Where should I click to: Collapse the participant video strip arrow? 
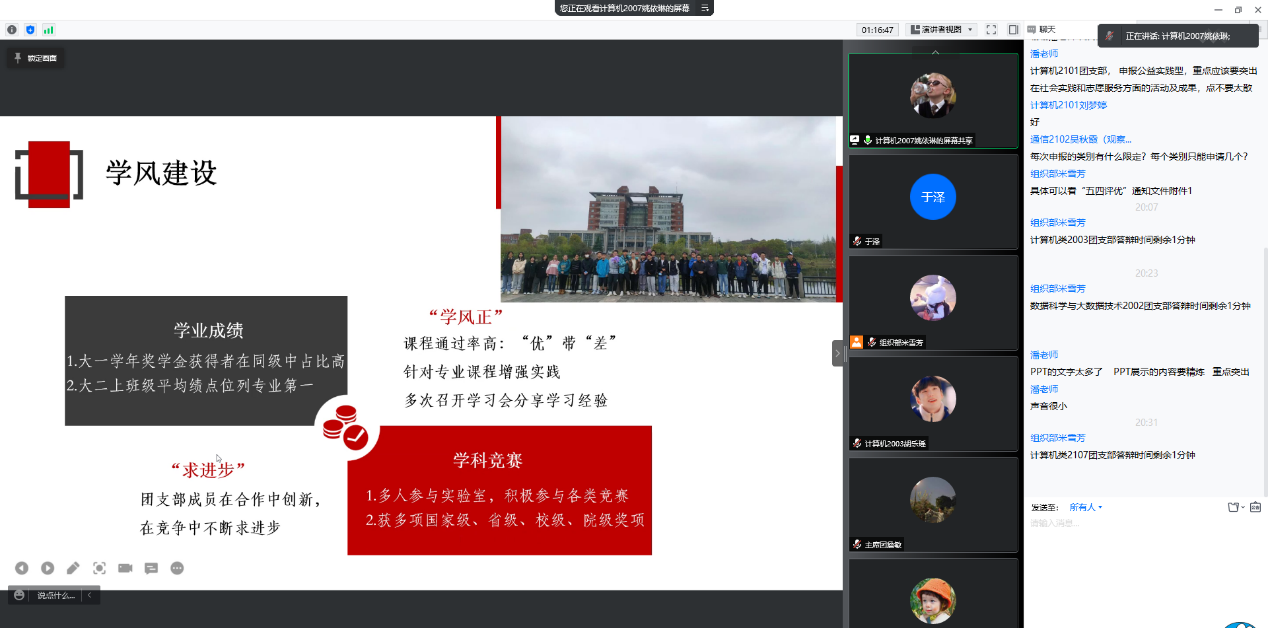(838, 353)
